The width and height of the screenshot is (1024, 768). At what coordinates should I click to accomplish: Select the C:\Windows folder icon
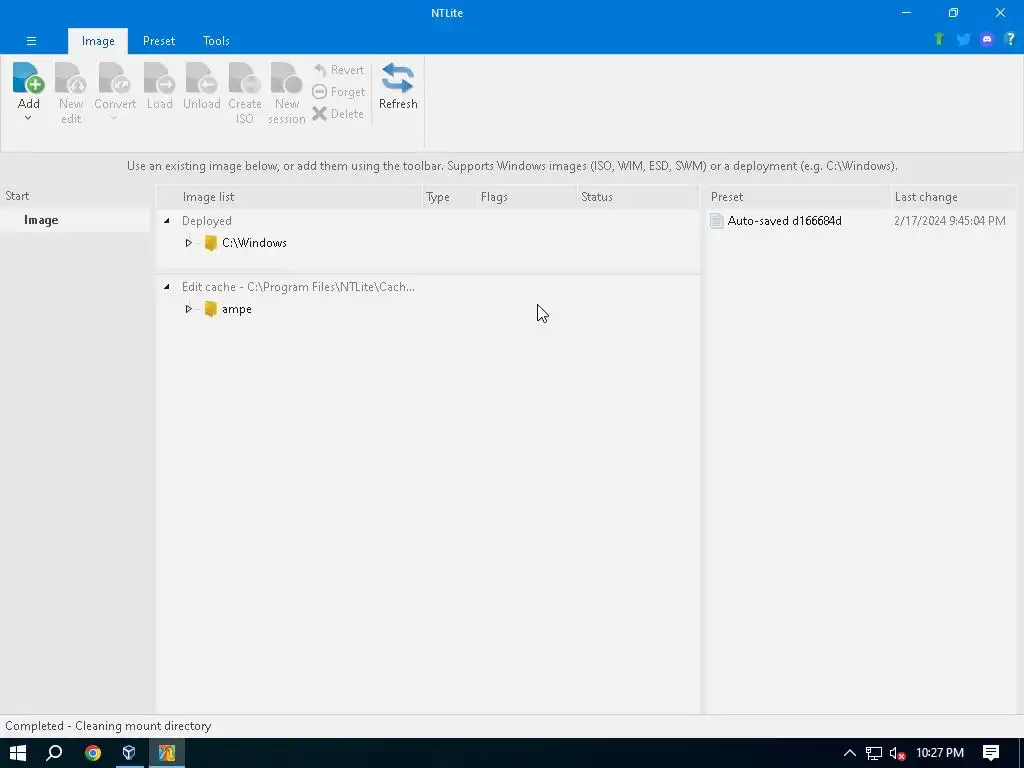coord(210,243)
